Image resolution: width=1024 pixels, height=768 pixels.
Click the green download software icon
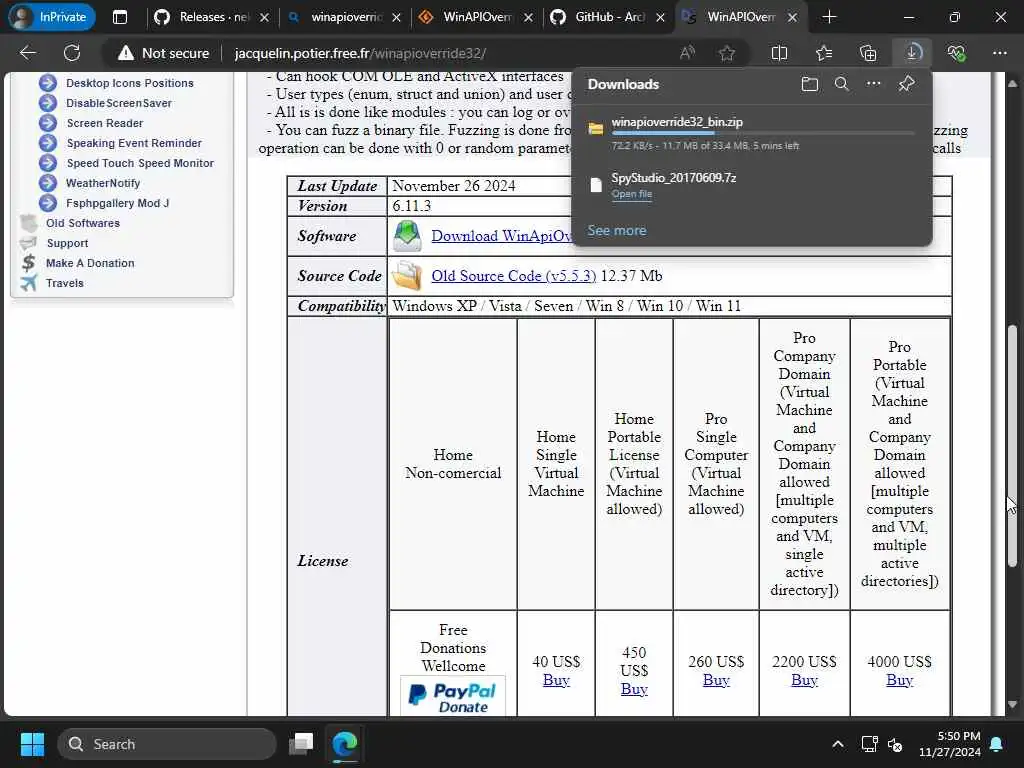(x=407, y=236)
